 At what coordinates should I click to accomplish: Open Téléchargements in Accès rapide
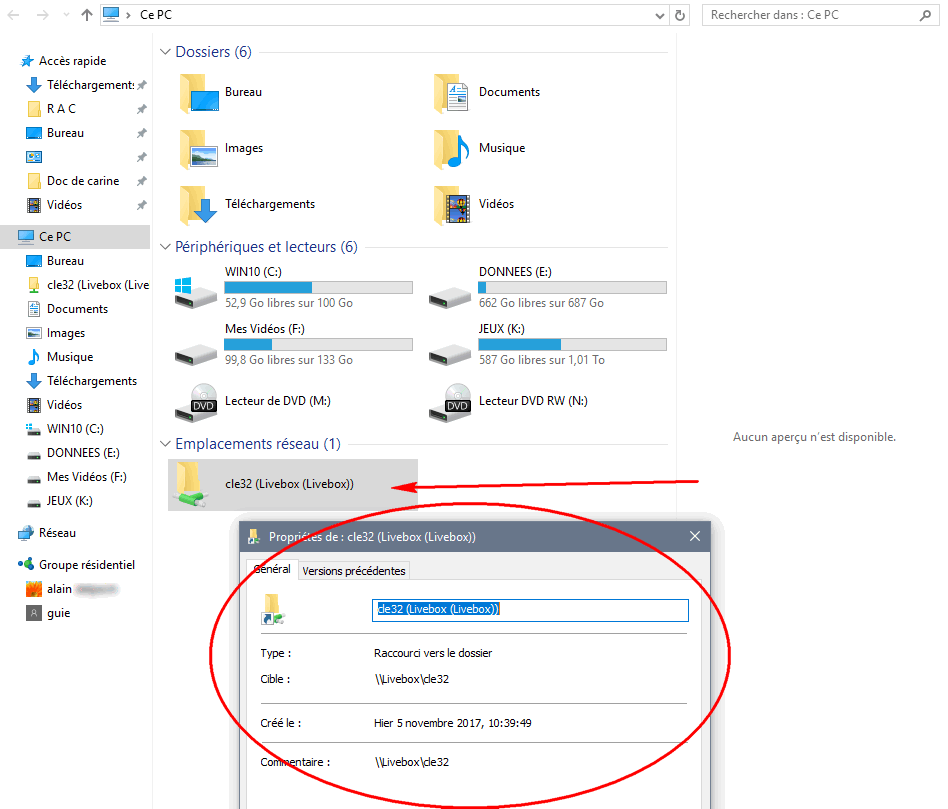91,85
